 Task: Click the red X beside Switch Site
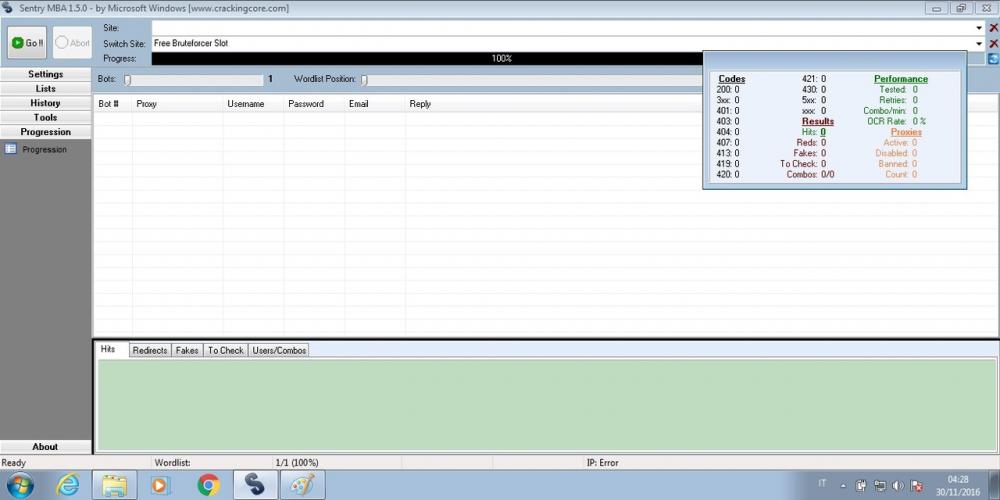[x=993, y=43]
